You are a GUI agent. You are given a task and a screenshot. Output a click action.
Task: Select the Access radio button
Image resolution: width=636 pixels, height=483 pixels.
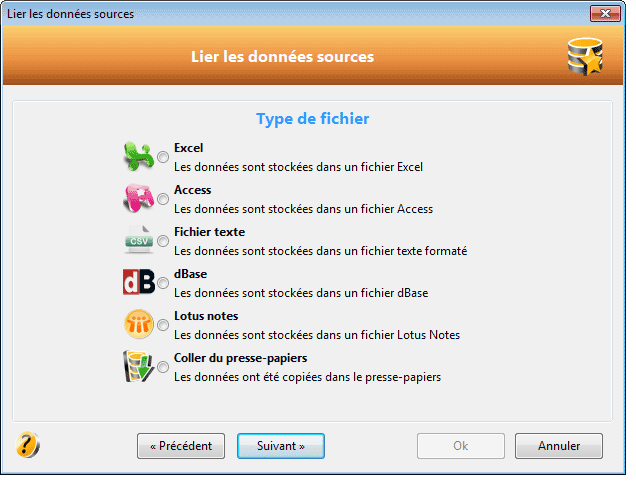[x=163, y=199]
